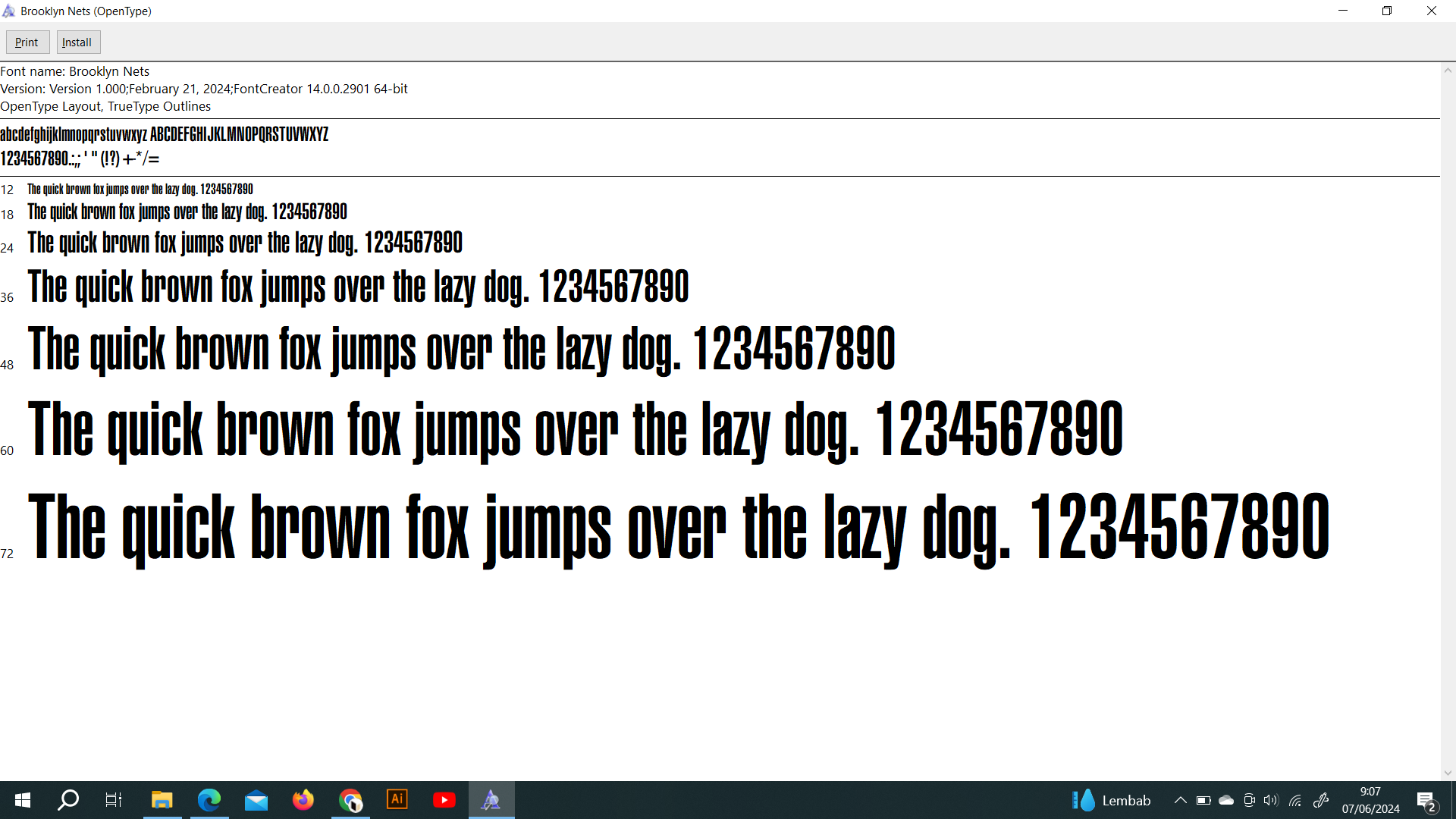Open the volume speaker control

click(x=1272, y=800)
